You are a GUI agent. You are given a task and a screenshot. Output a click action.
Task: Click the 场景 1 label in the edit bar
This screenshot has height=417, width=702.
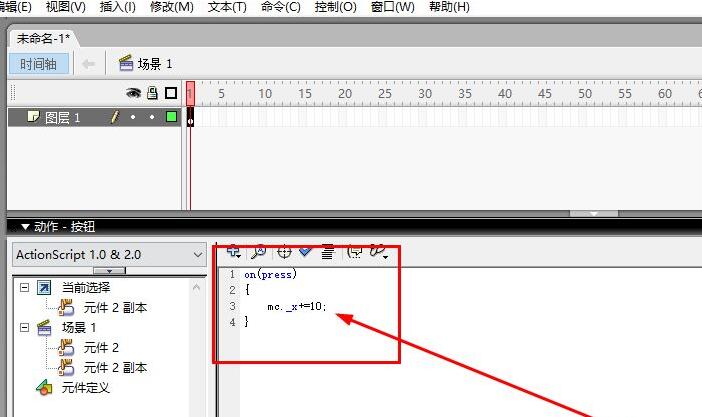[155, 64]
